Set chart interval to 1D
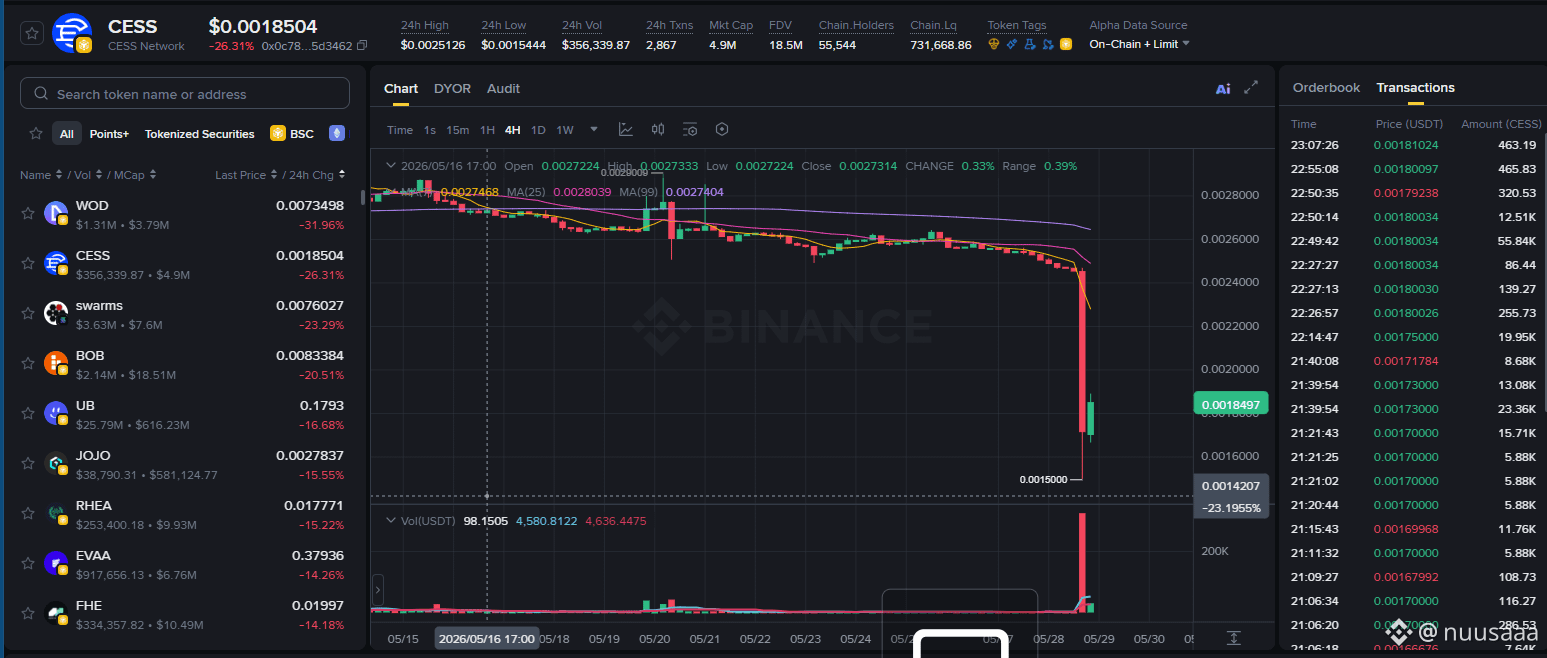Image resolution: width=1547 pixels, height=658 pixels. pyautogui.click(x=538, y=130)
